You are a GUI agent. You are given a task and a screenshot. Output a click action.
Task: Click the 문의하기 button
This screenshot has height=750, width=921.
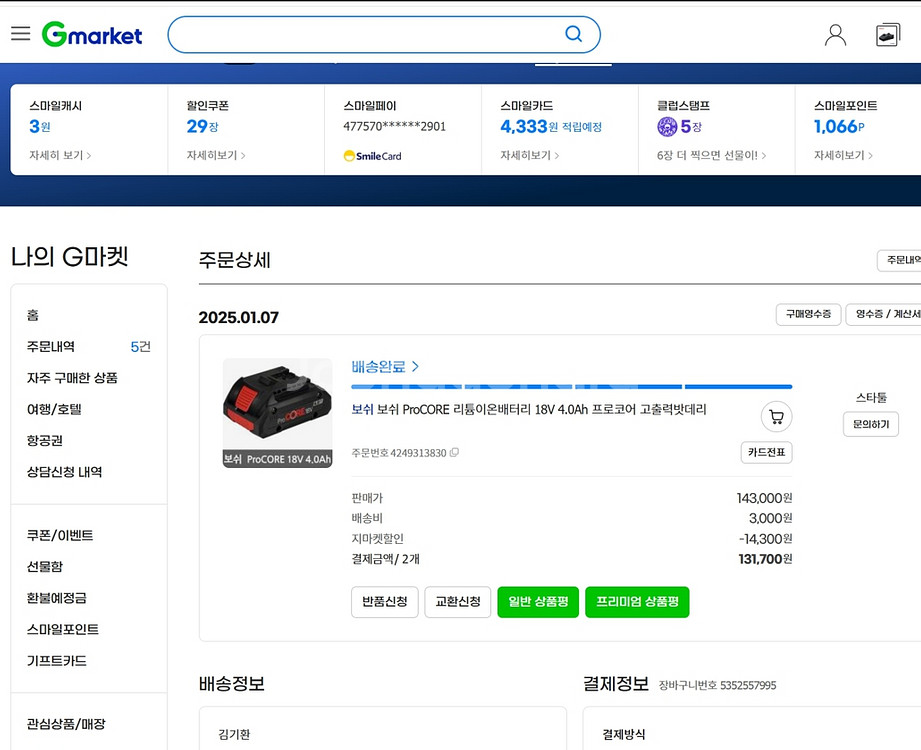871,424
